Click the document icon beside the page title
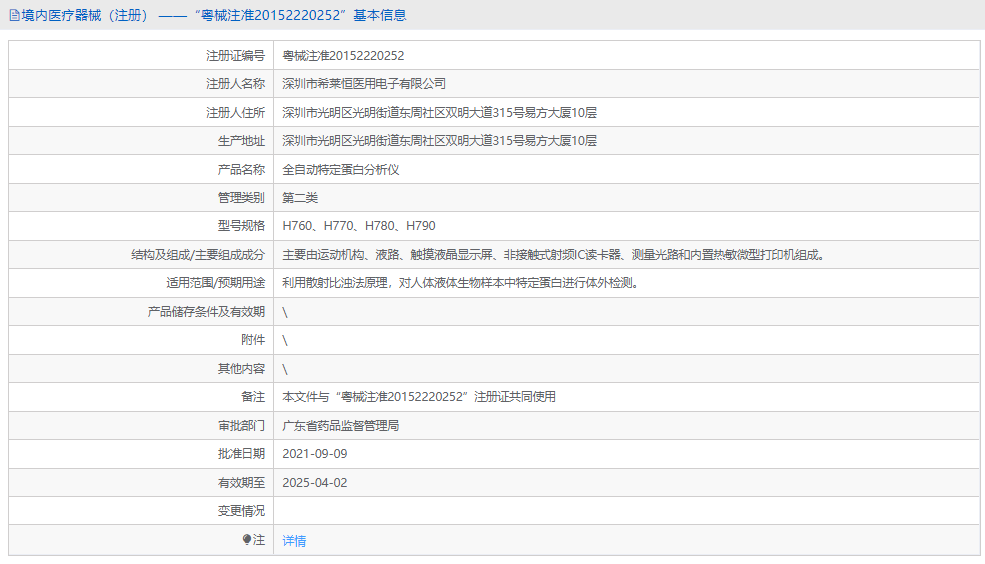Image resolution: width=985 pixels, height=564 pixels. (14, 15)
